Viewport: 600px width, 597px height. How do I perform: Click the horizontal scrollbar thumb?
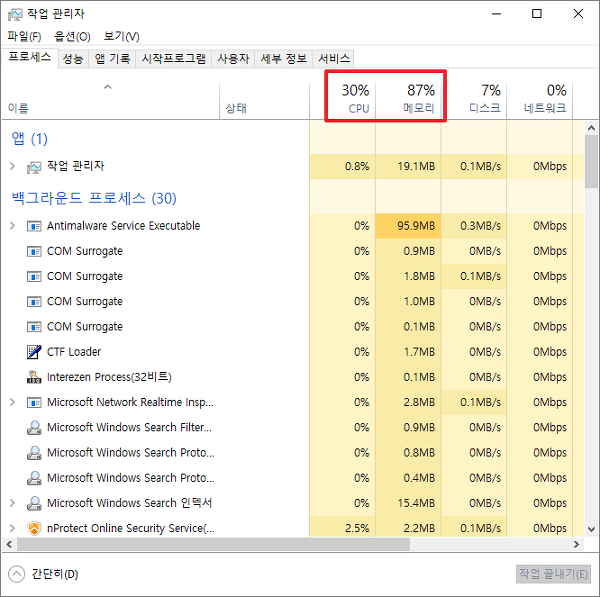[x=213, y=544]
